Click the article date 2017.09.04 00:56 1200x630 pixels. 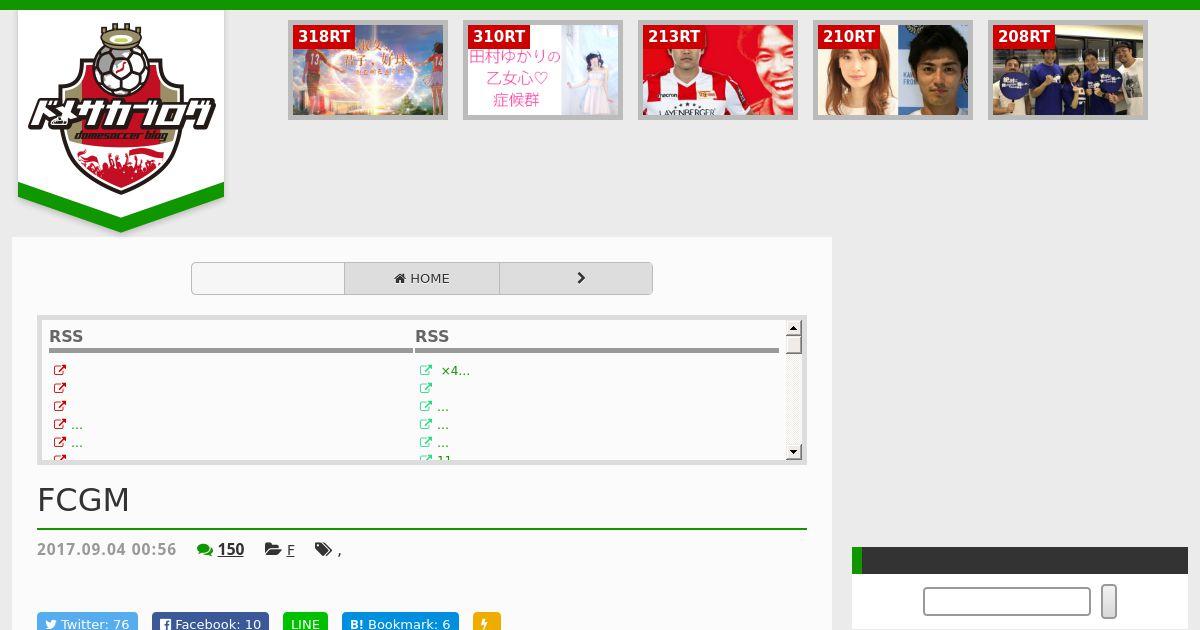click(106, 549)
